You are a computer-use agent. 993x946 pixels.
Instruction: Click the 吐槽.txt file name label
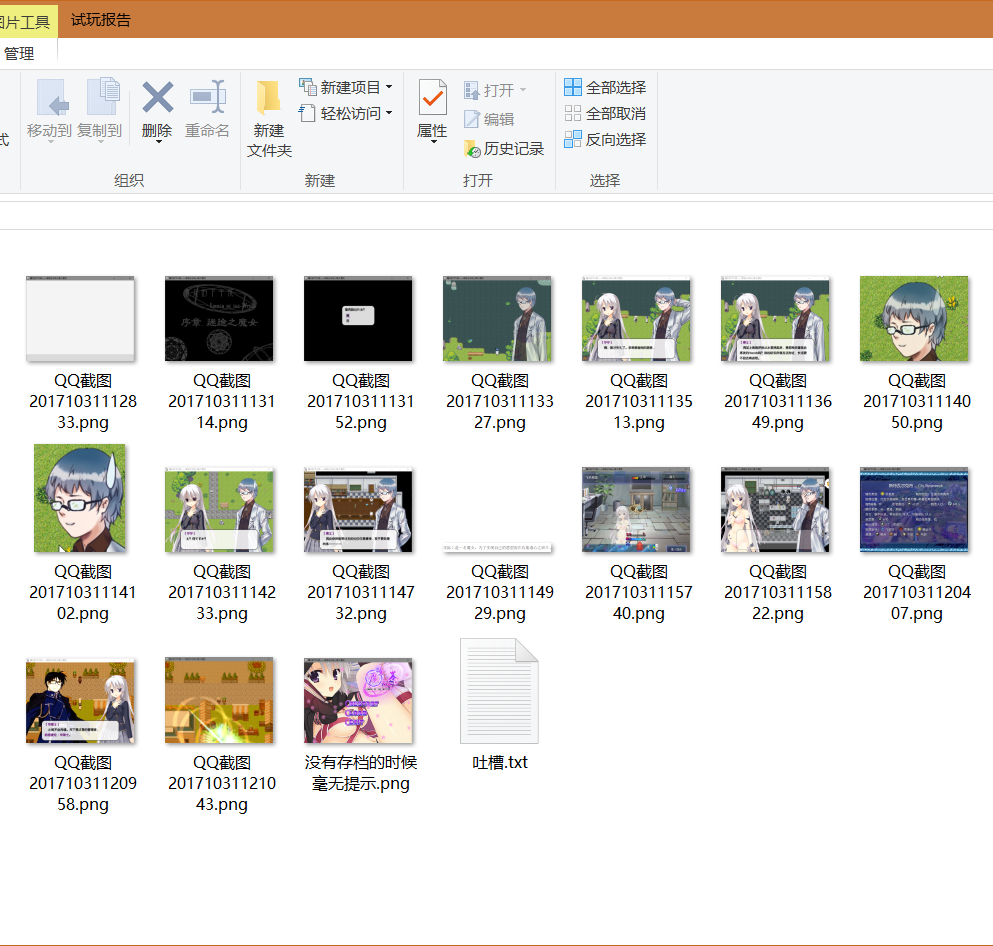pyautogui.click(x=500, y=762)
